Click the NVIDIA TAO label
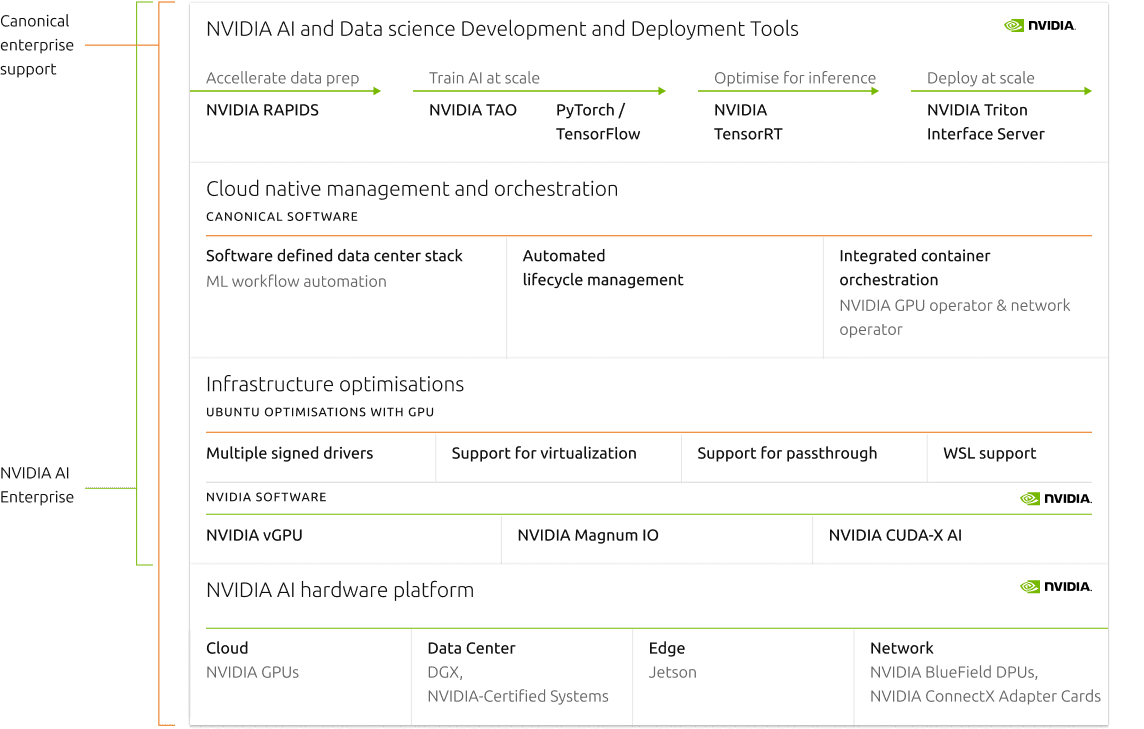 473,110
